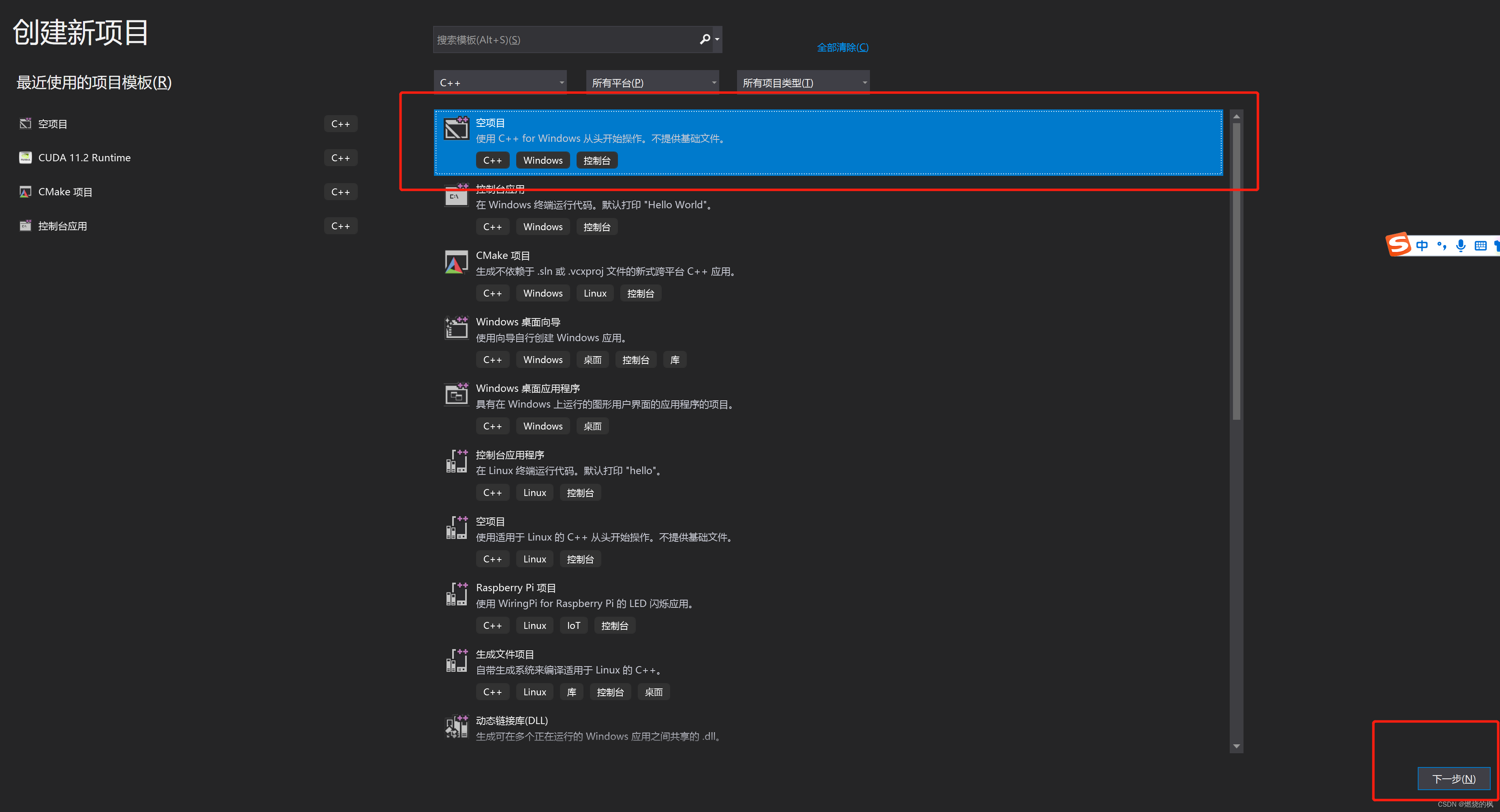Click scrollbar up arrow of template list
The height and width of the screenshot is (812, 1500).
tap(1236, 117)
